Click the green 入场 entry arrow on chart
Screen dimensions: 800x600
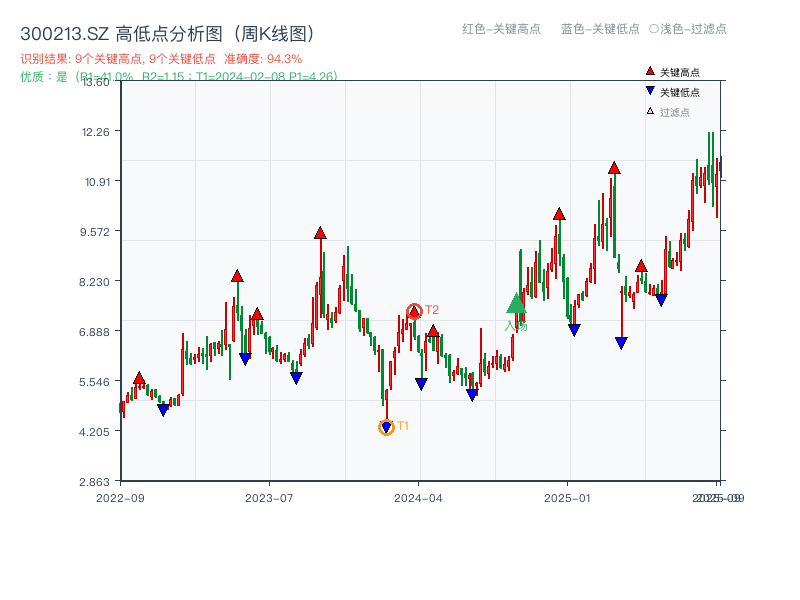coord(514,303)
